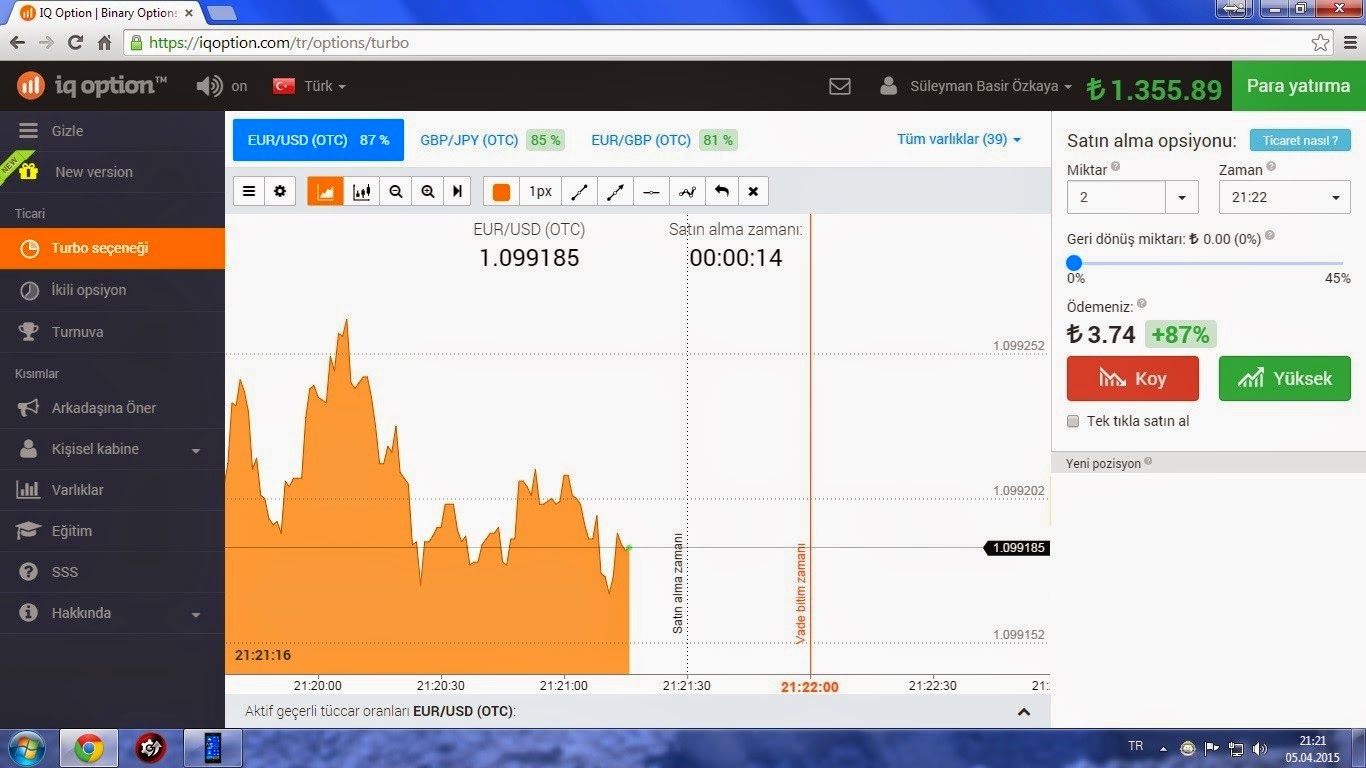Open Tüm varlıklar (39) dropdown
This screenshot has width=1366, height=768.
pos(959,140)
